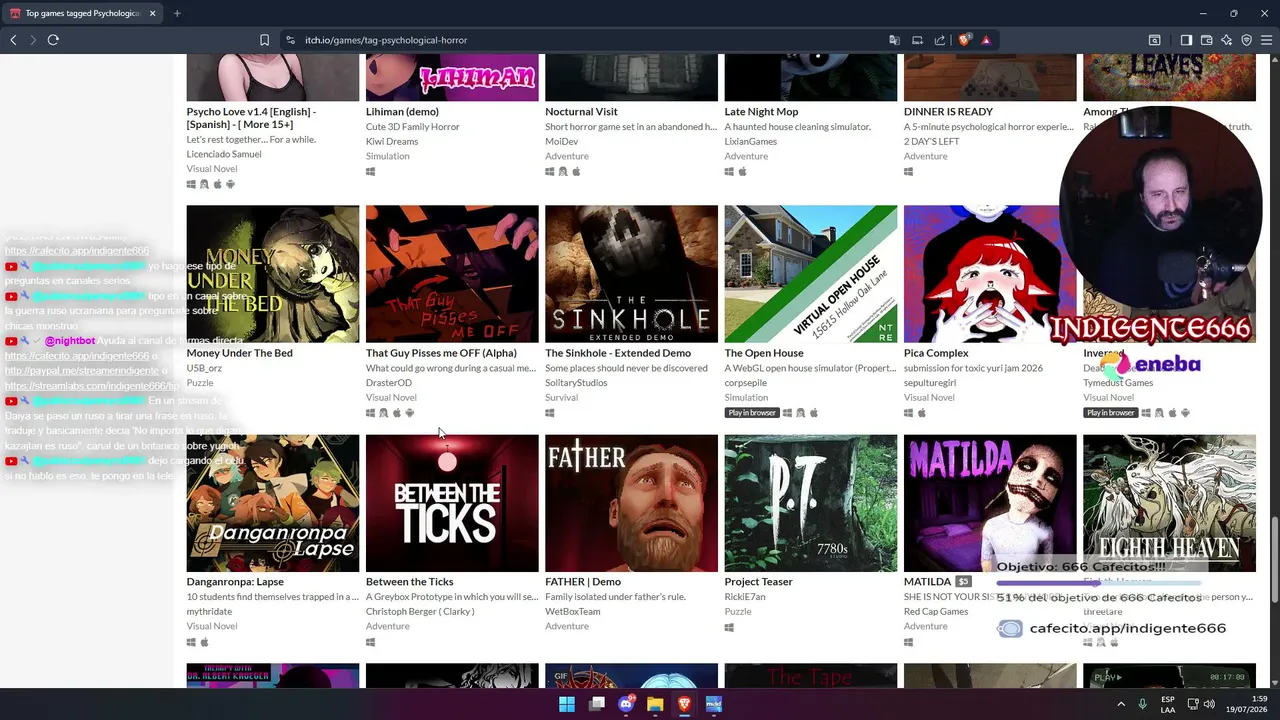Viewport: 1280px width, 720px height.
Task: Open the Pica Complex title link
Action: point(936,353)
